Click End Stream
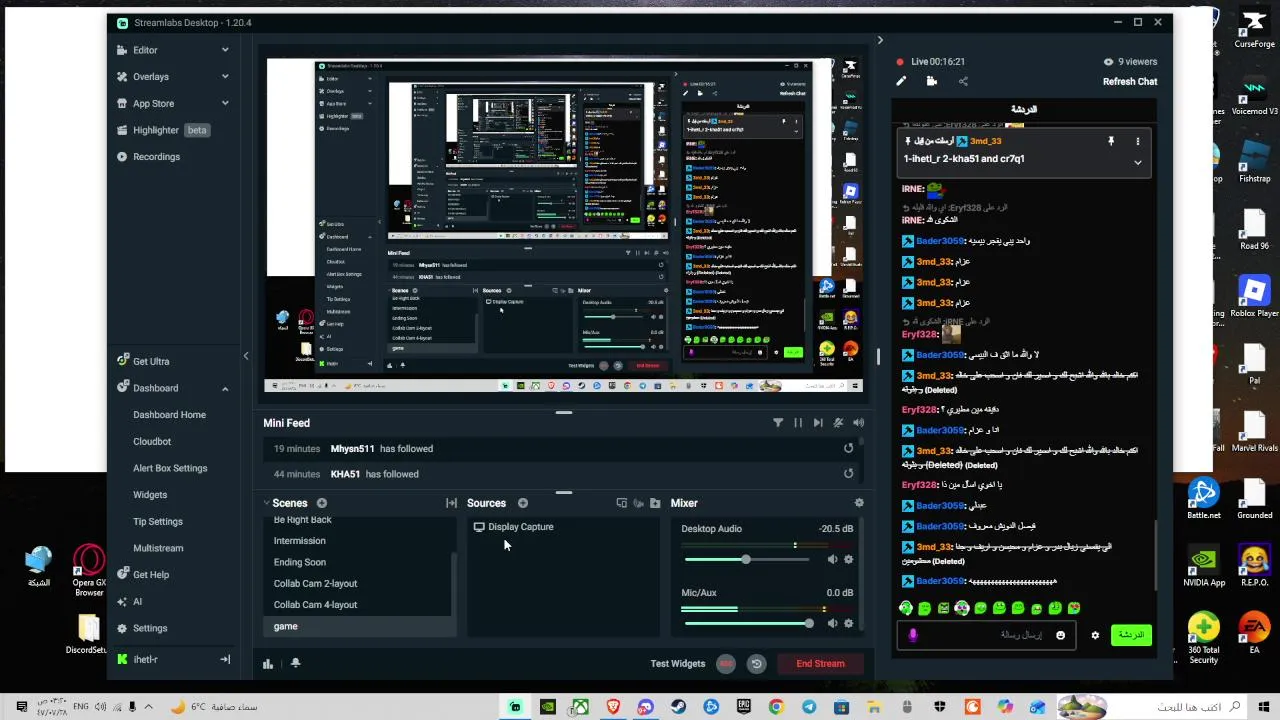 click(x=820, y=664)
